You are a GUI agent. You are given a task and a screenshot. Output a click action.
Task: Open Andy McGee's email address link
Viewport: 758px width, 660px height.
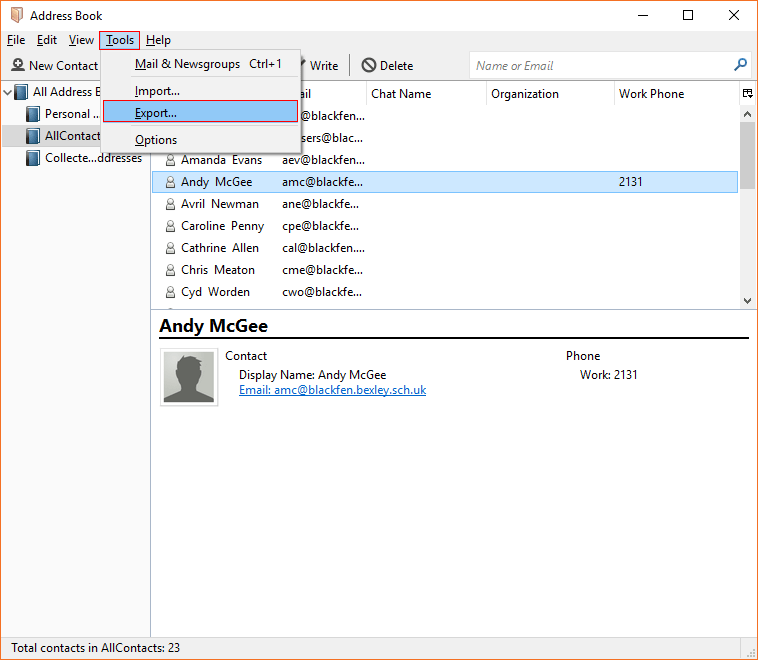[x=332, y=390]
